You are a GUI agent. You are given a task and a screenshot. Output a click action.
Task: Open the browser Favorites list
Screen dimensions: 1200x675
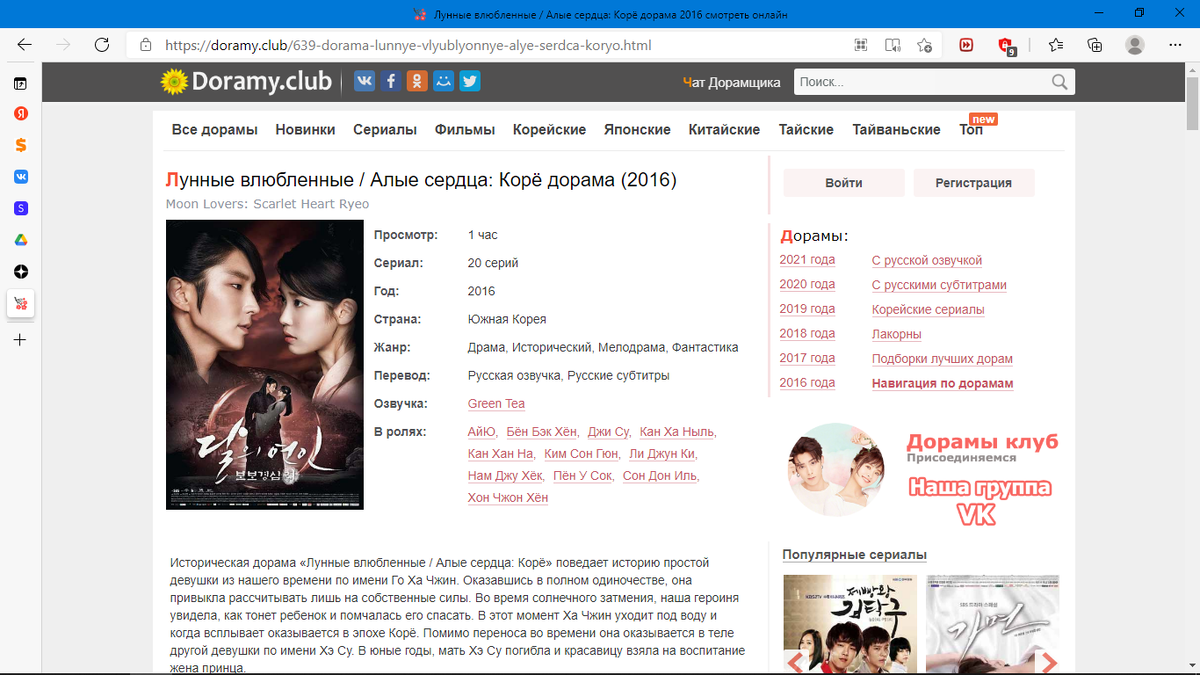point(1056,45)
